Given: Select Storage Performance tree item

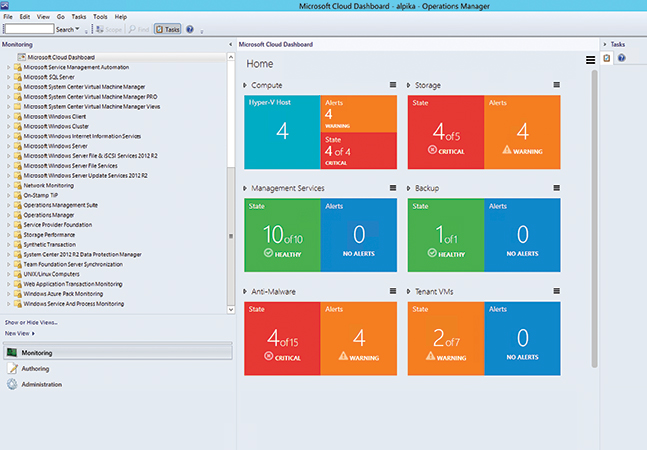Looking at the screenshot, I should (50, 235).
